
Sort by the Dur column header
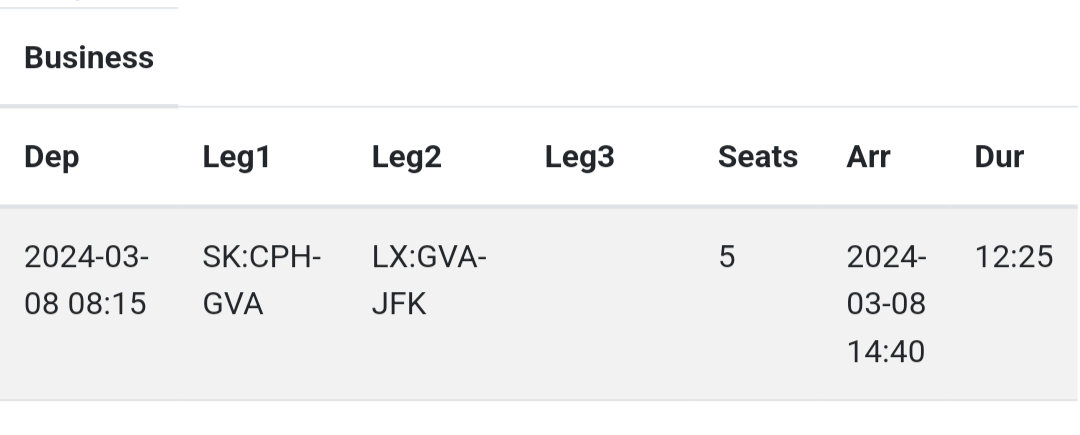click(x=998, y=157)
